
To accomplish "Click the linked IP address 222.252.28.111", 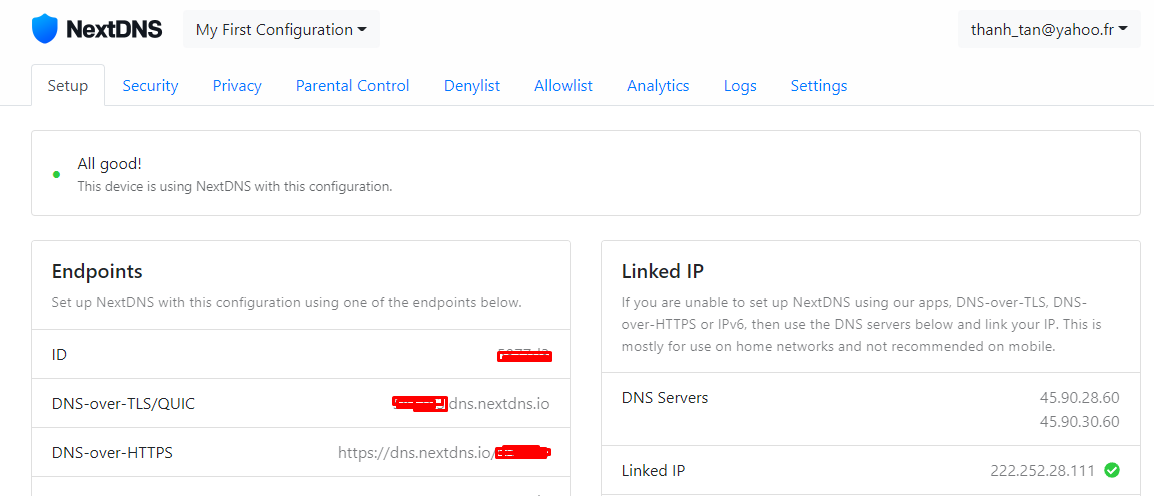I will pos(1043,470).
